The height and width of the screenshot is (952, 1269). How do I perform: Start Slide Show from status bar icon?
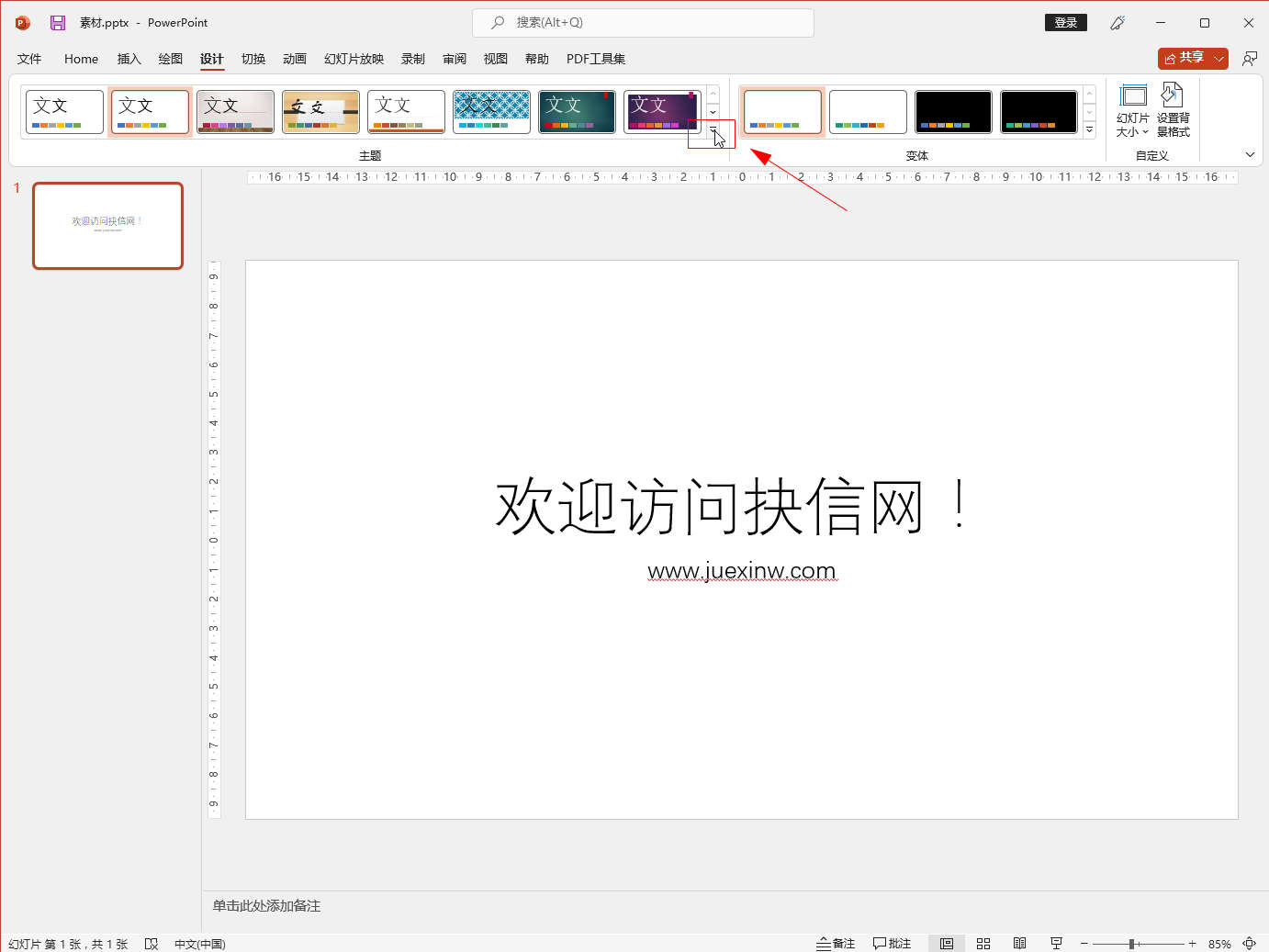[x=1056, y=944]
